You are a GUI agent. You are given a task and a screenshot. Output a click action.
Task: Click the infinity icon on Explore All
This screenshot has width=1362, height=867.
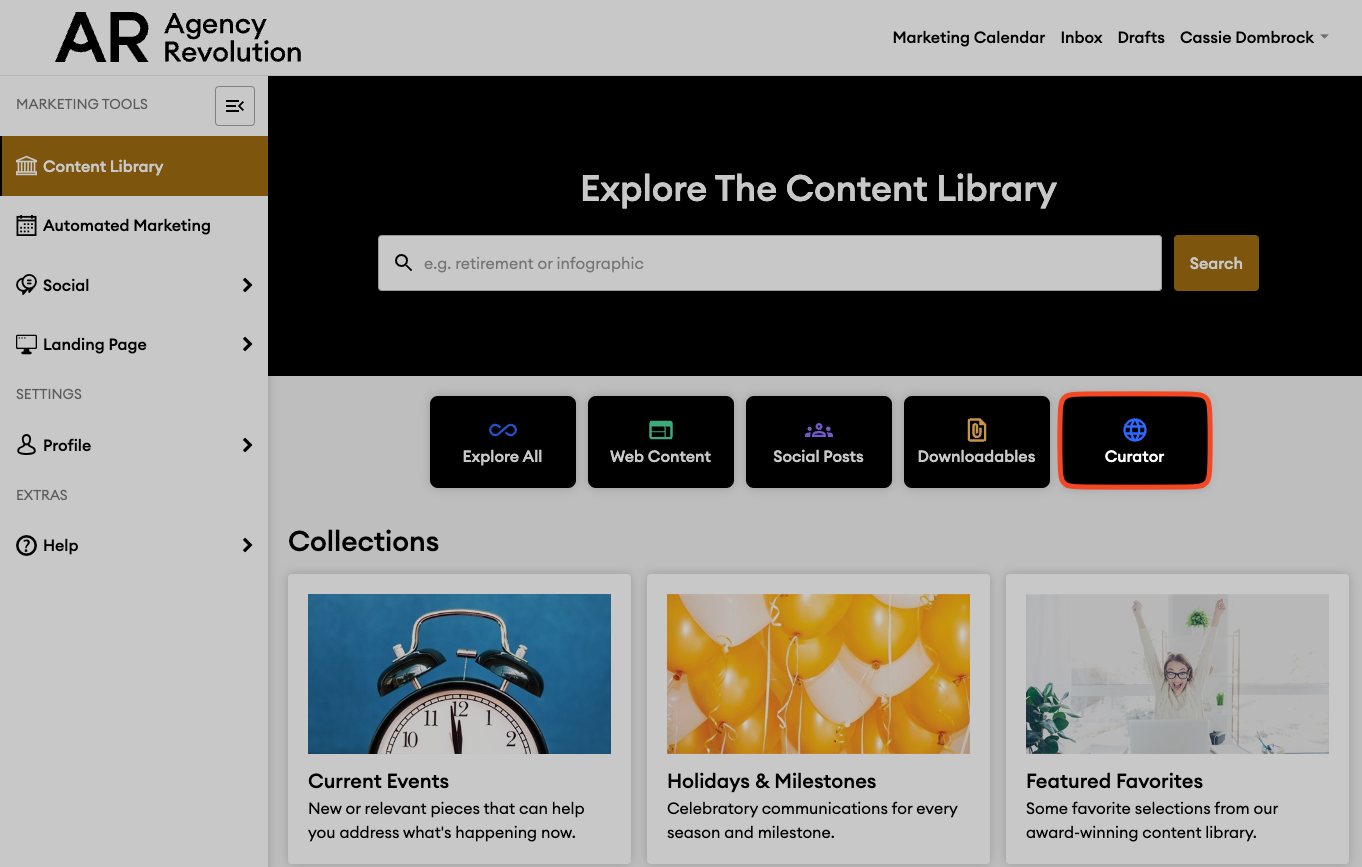(503, 430)
